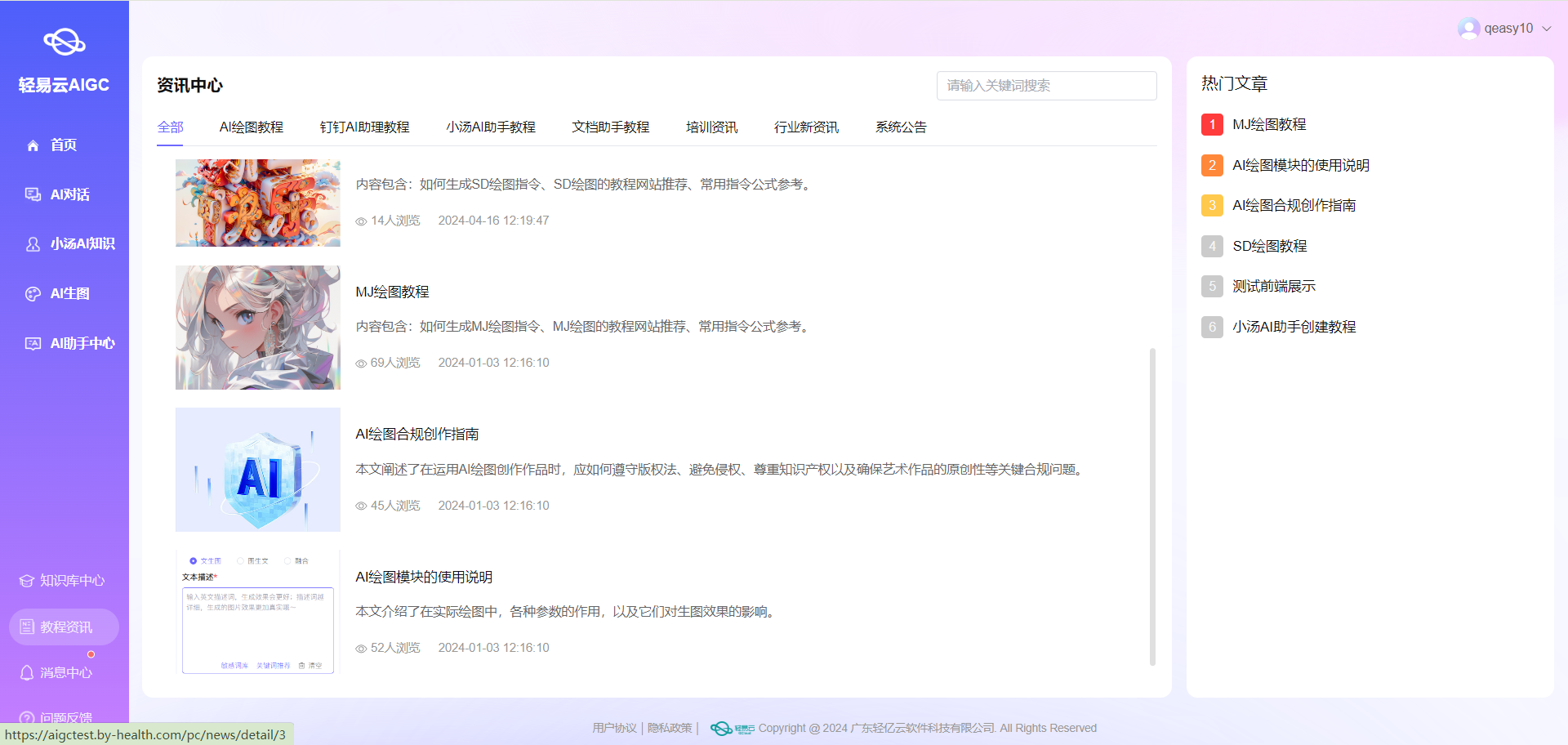Switch to AI绘图教程 tab
Viewport: 1568px width, 745px height.
[x=252, y=127]
